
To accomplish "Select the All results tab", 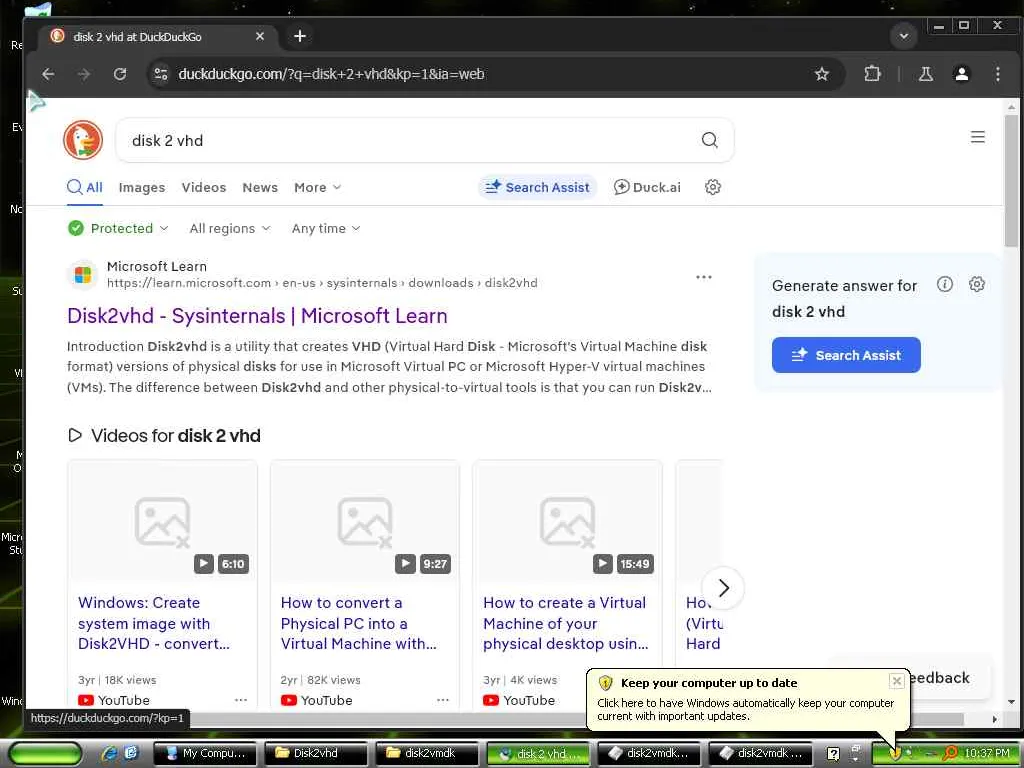I will (x=85, y=187).
